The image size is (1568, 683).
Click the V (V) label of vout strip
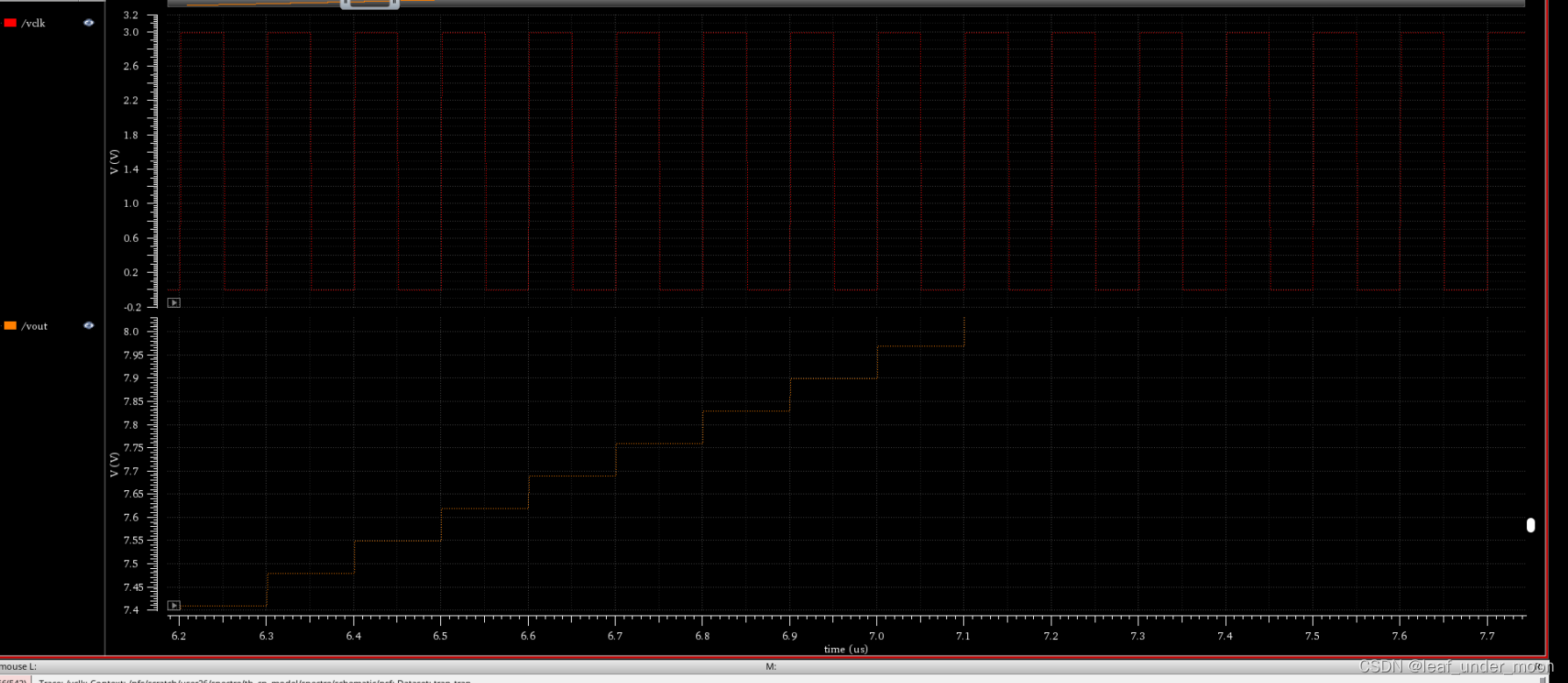click(x=114, y=465)
